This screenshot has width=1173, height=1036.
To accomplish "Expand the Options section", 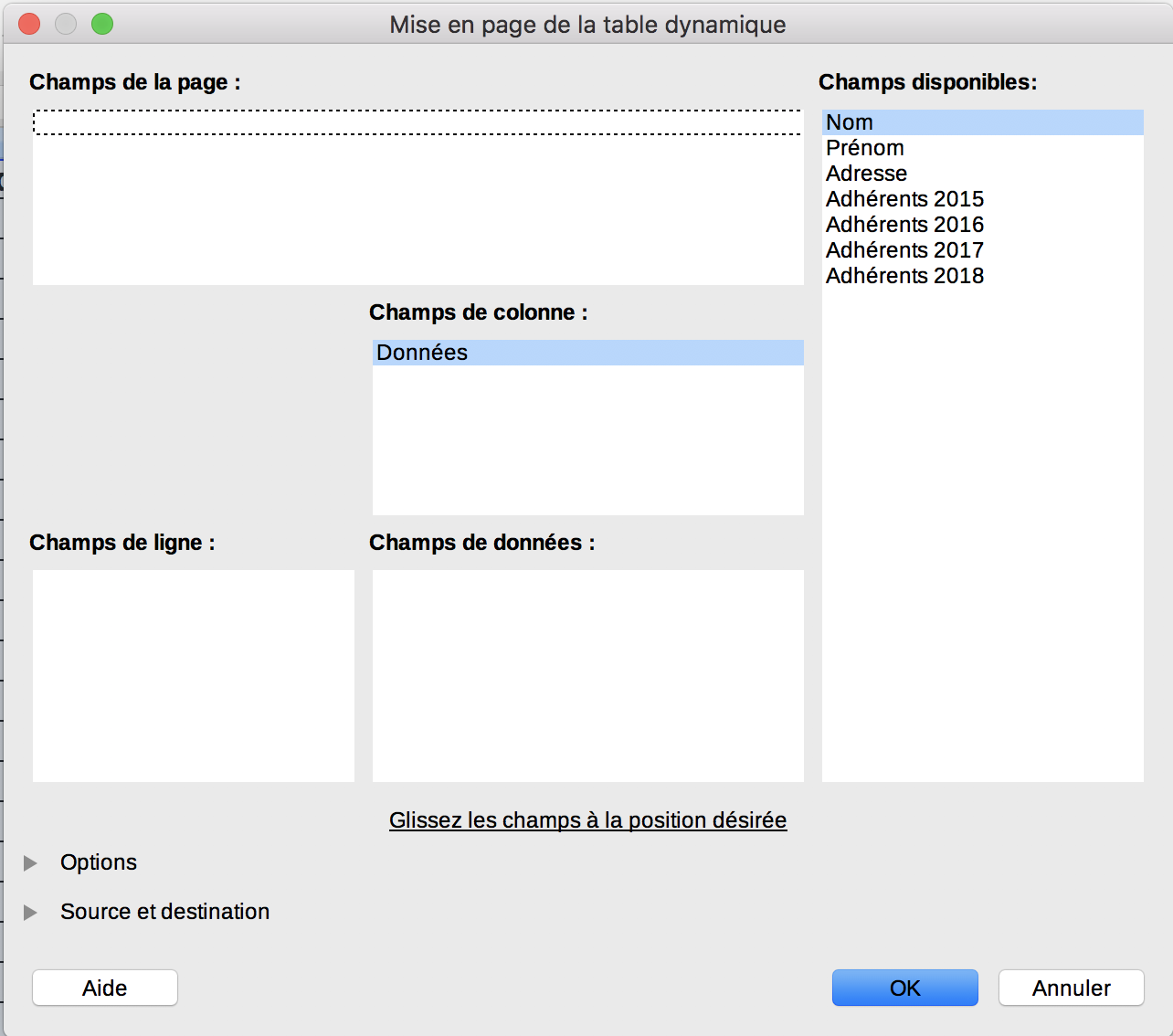I will click(x=31, y=862).
